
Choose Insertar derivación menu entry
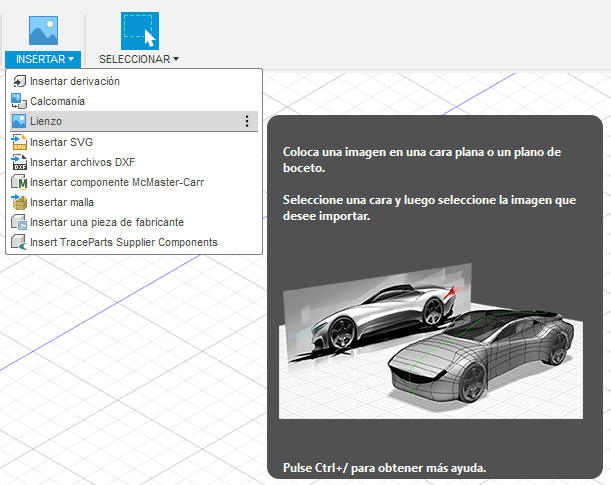pyautogui.click(x=134, y=81)
